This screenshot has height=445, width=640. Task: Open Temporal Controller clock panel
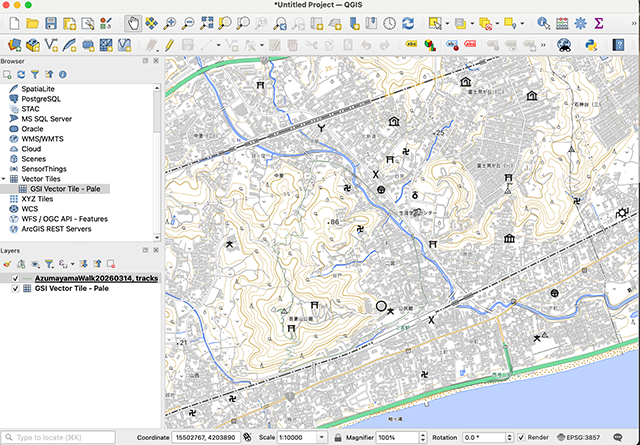coord(389,23)
